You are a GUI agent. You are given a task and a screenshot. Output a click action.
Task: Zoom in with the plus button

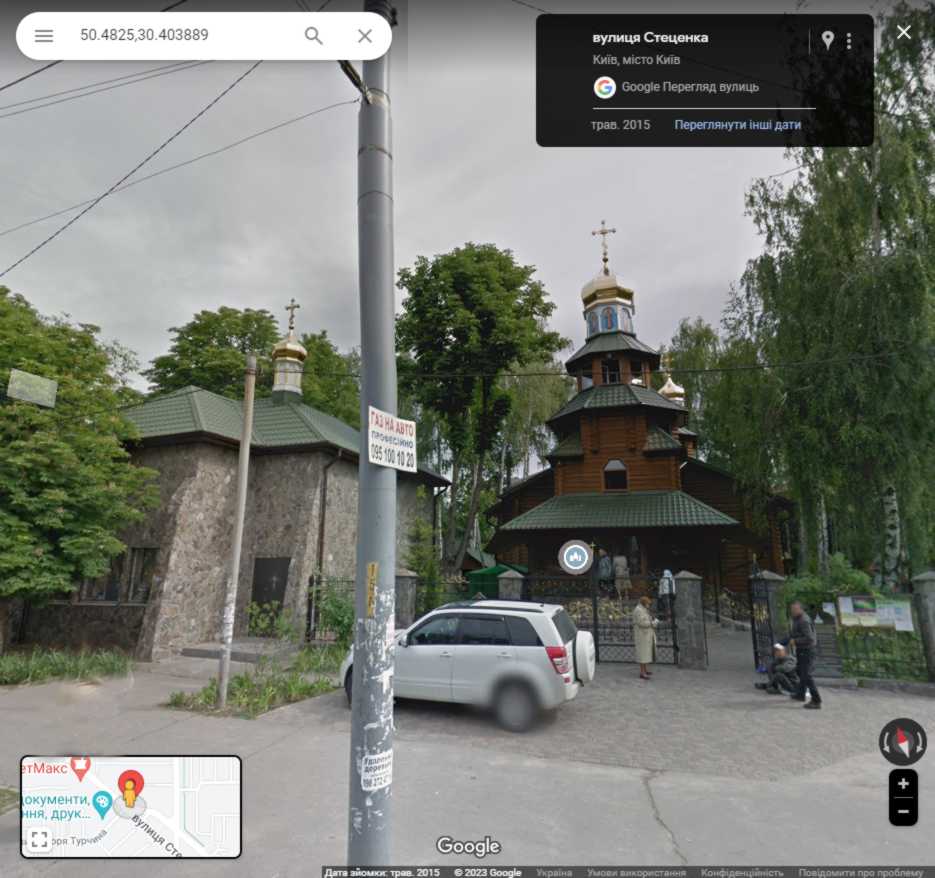tap(902, 784)
